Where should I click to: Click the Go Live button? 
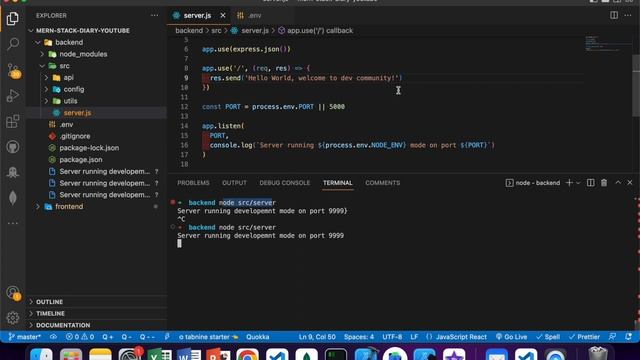click(511, 337)
